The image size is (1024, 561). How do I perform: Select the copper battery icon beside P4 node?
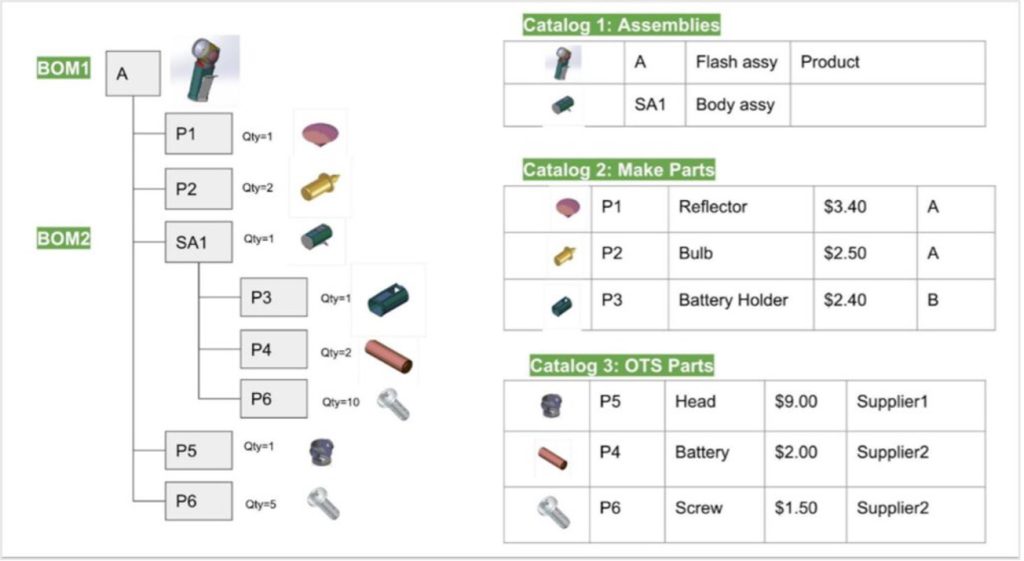pos(388,357)
